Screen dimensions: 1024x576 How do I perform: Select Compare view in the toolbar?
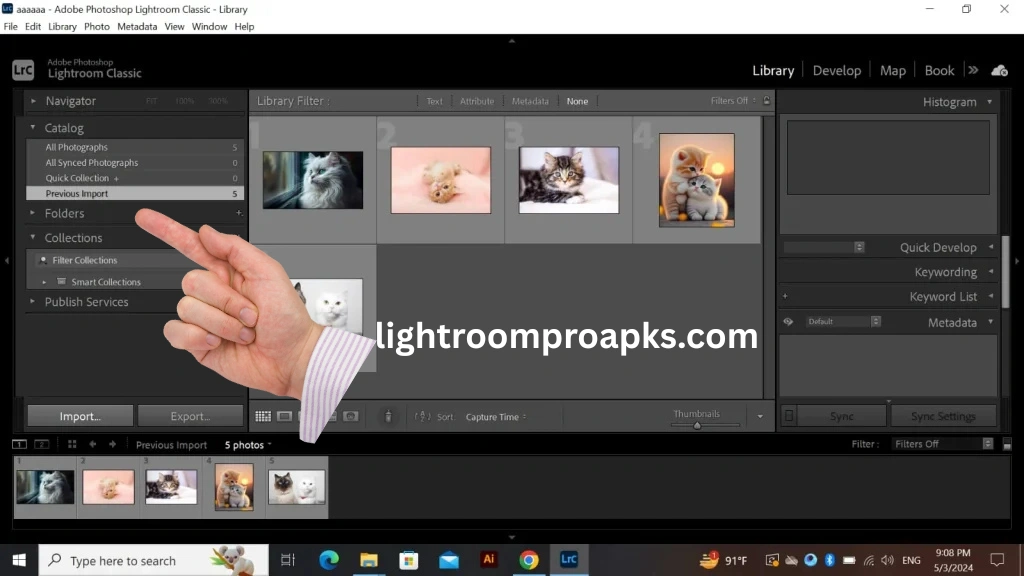click(x=305, y=416)
